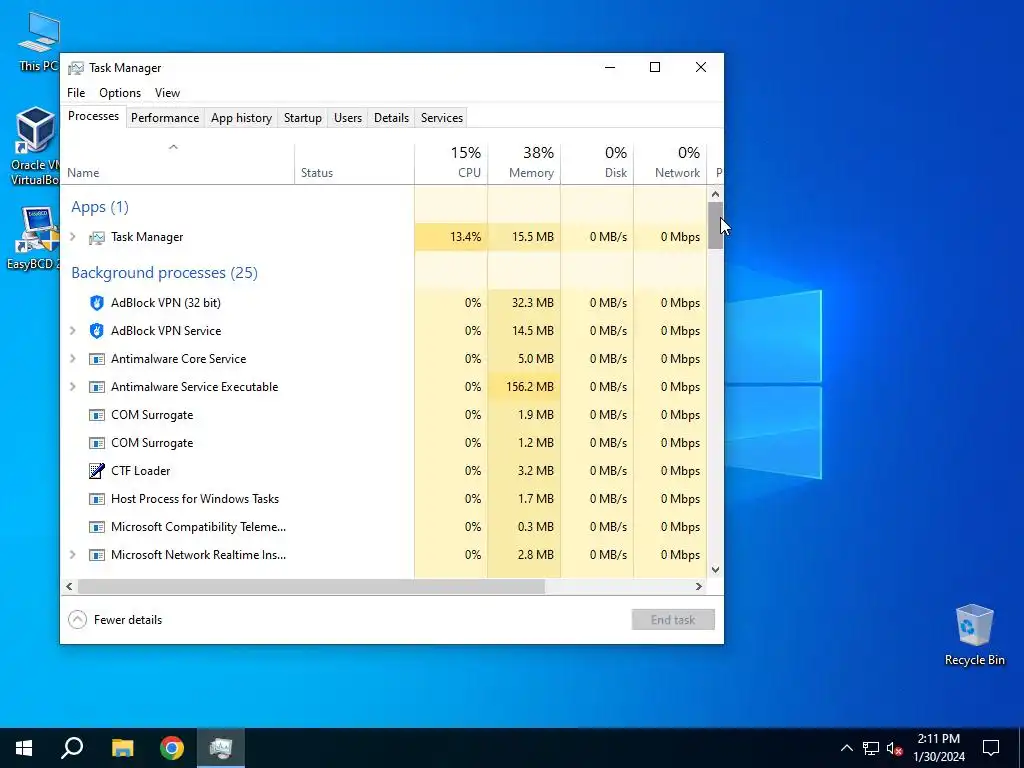Click the CTF Loader pen icon

pos(97,471)
